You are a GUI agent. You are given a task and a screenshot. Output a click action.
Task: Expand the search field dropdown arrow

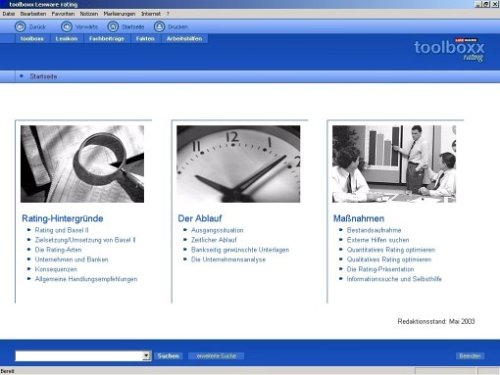click(146, 356)
